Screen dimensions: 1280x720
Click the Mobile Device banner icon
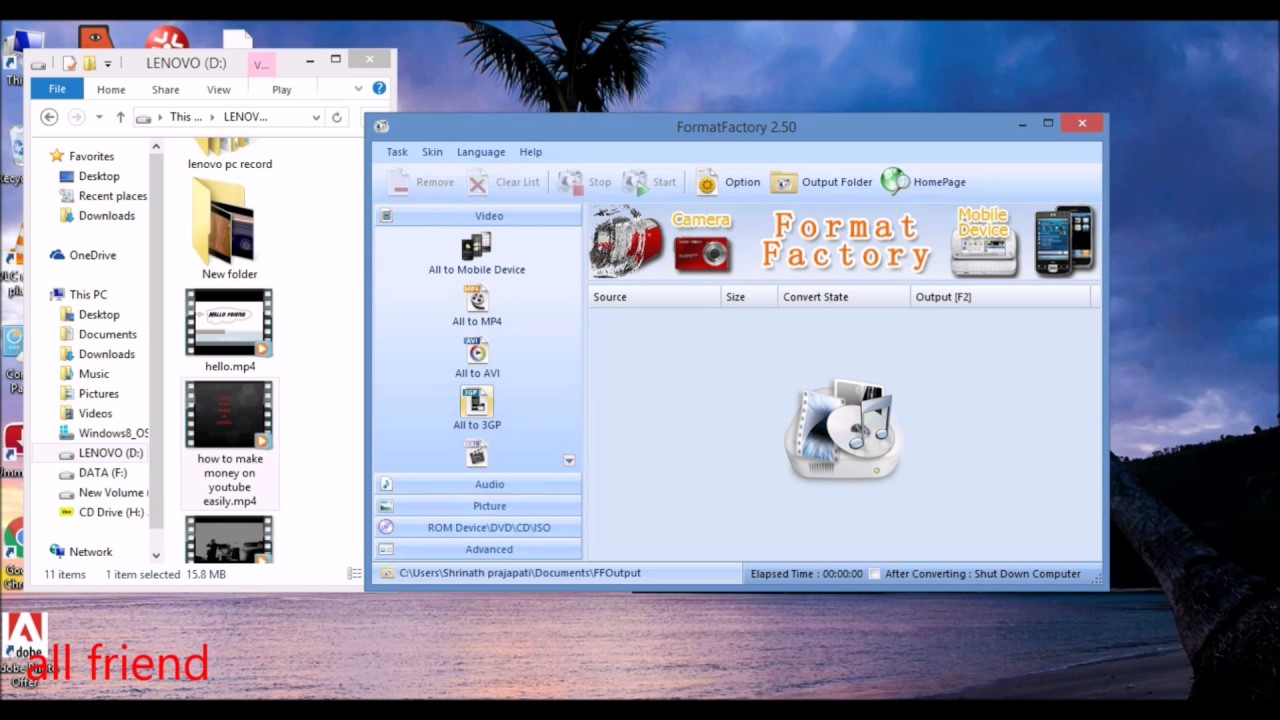(984, 241)
